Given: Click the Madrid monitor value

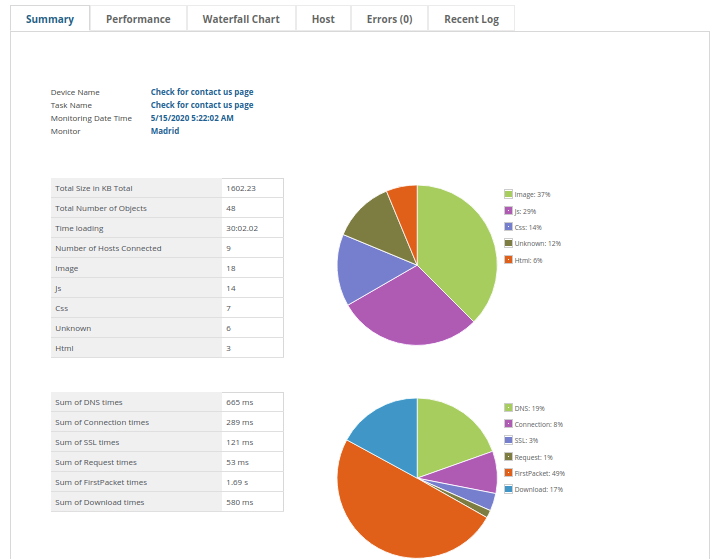Looking at the screenshot, I should pyautogui.click(x=165, y=131).
